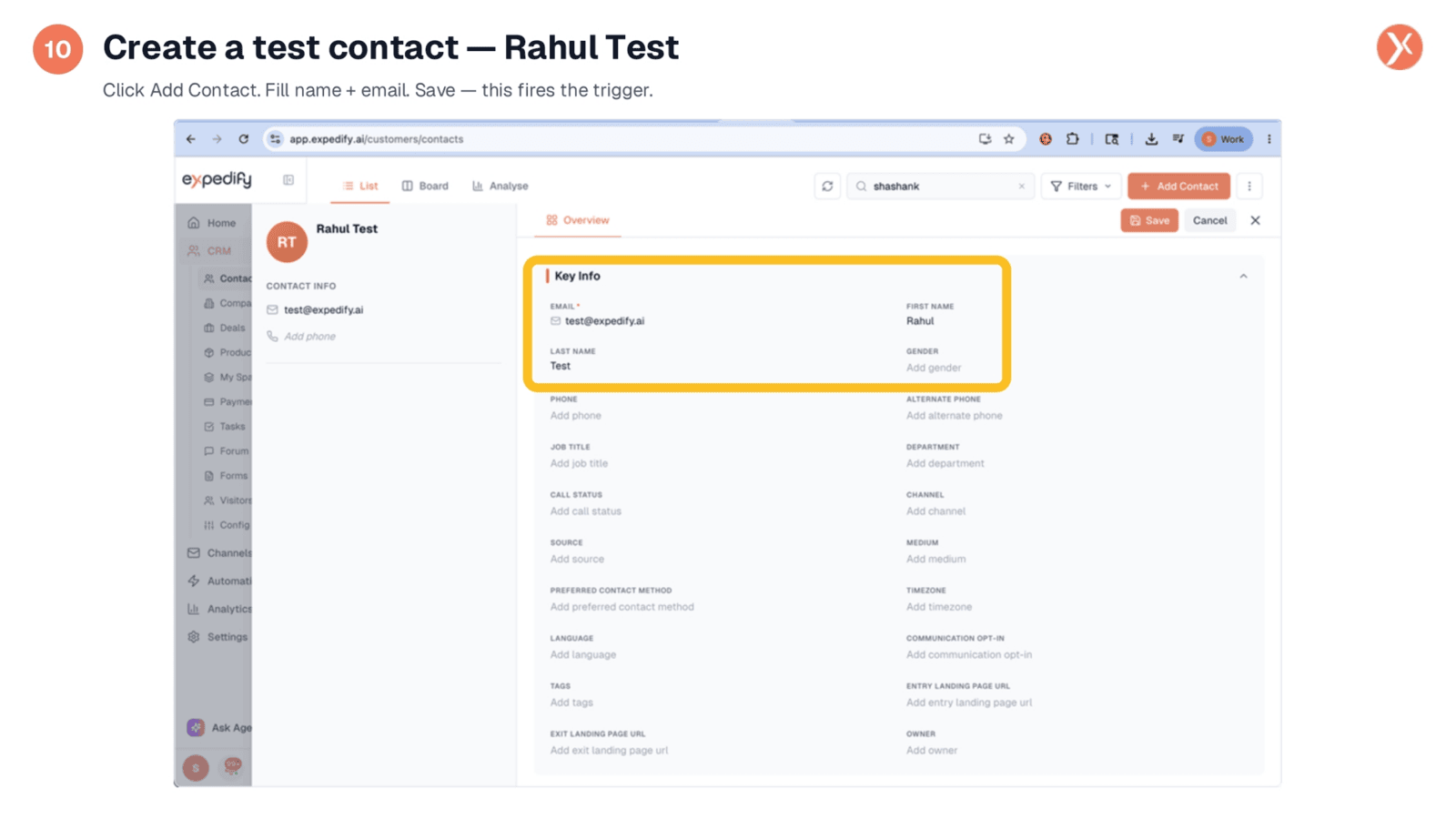This screenshot has width=1456, height=819.
Task: Cancel editing the contact
Action: [x=1209, y=220]
